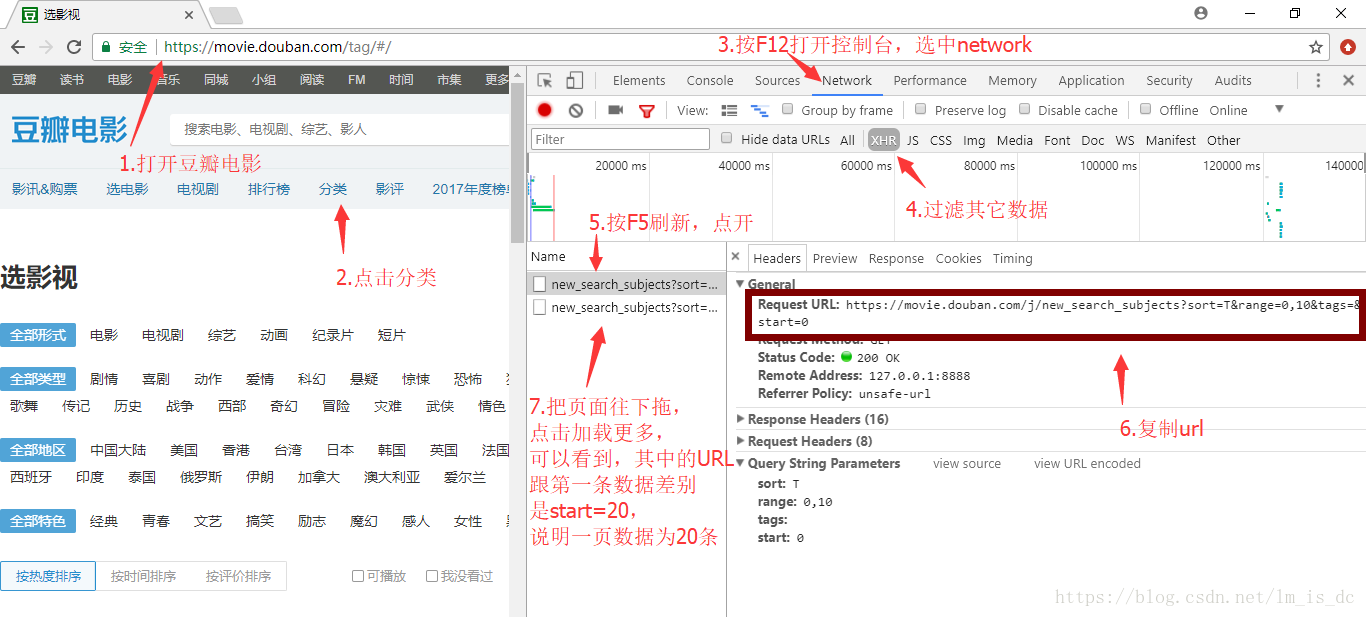
Task: Close the request details pane
Action: [736, 257]
